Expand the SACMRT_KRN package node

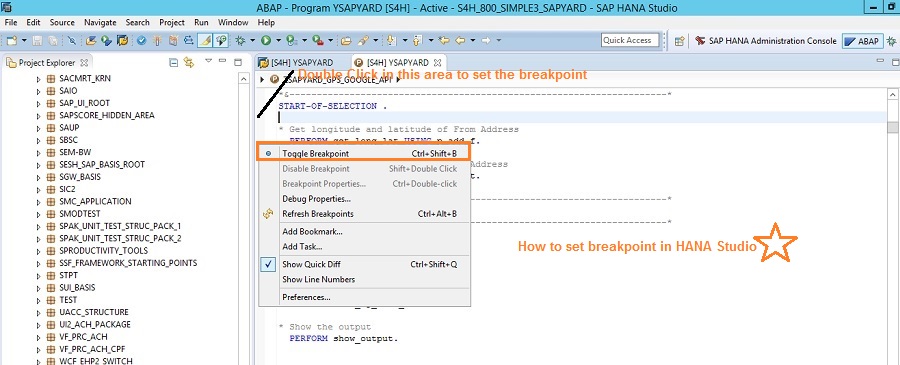click(38, 79)
